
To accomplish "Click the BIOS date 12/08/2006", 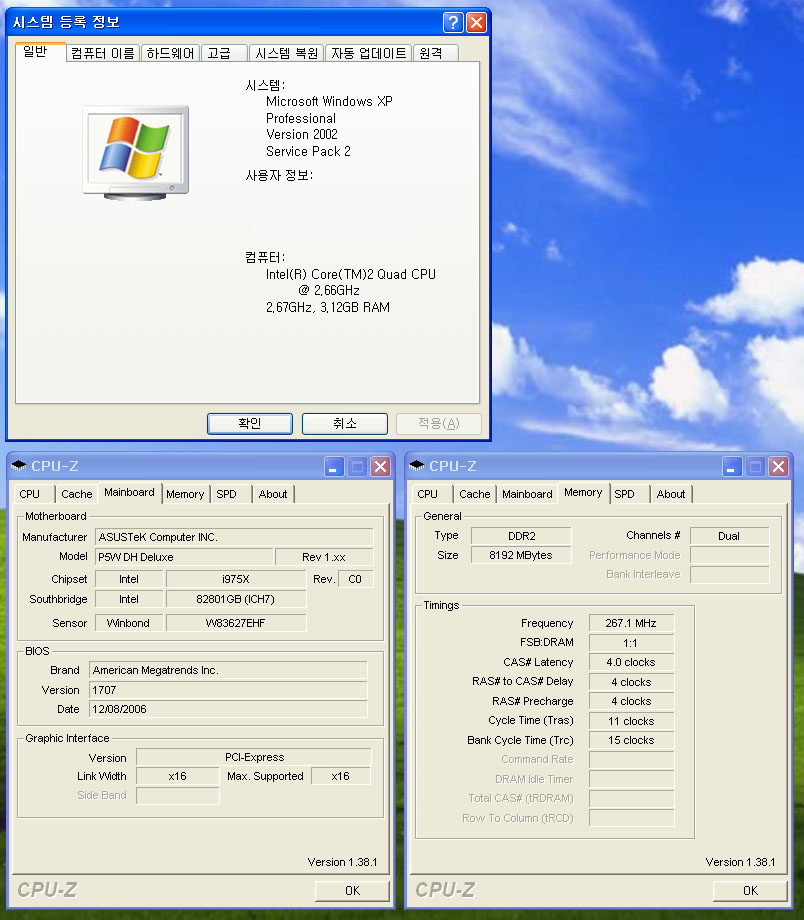I will tap(228, 709).
